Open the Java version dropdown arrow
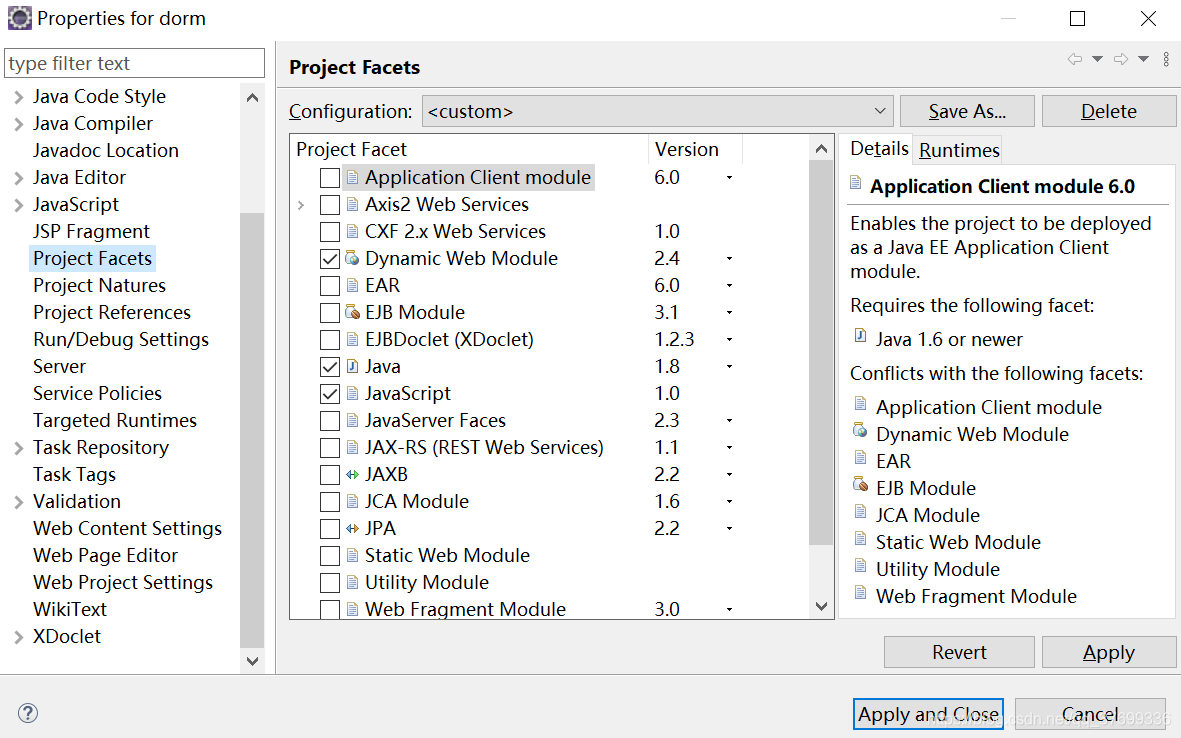Image resolution: width=1181 pixels, height=738 pixels. [729, 367]
